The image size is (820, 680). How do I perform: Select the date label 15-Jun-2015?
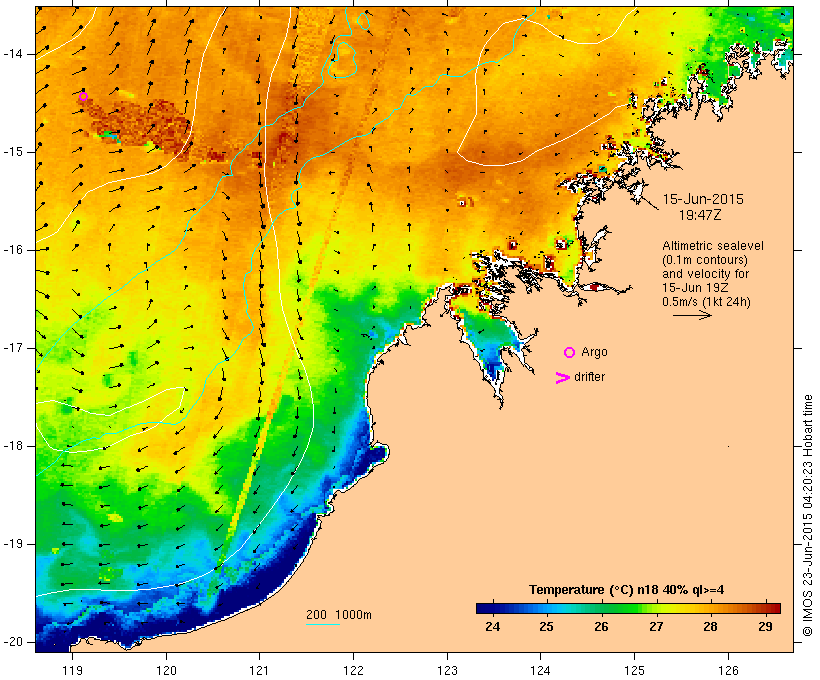click(x=703, y=199)
